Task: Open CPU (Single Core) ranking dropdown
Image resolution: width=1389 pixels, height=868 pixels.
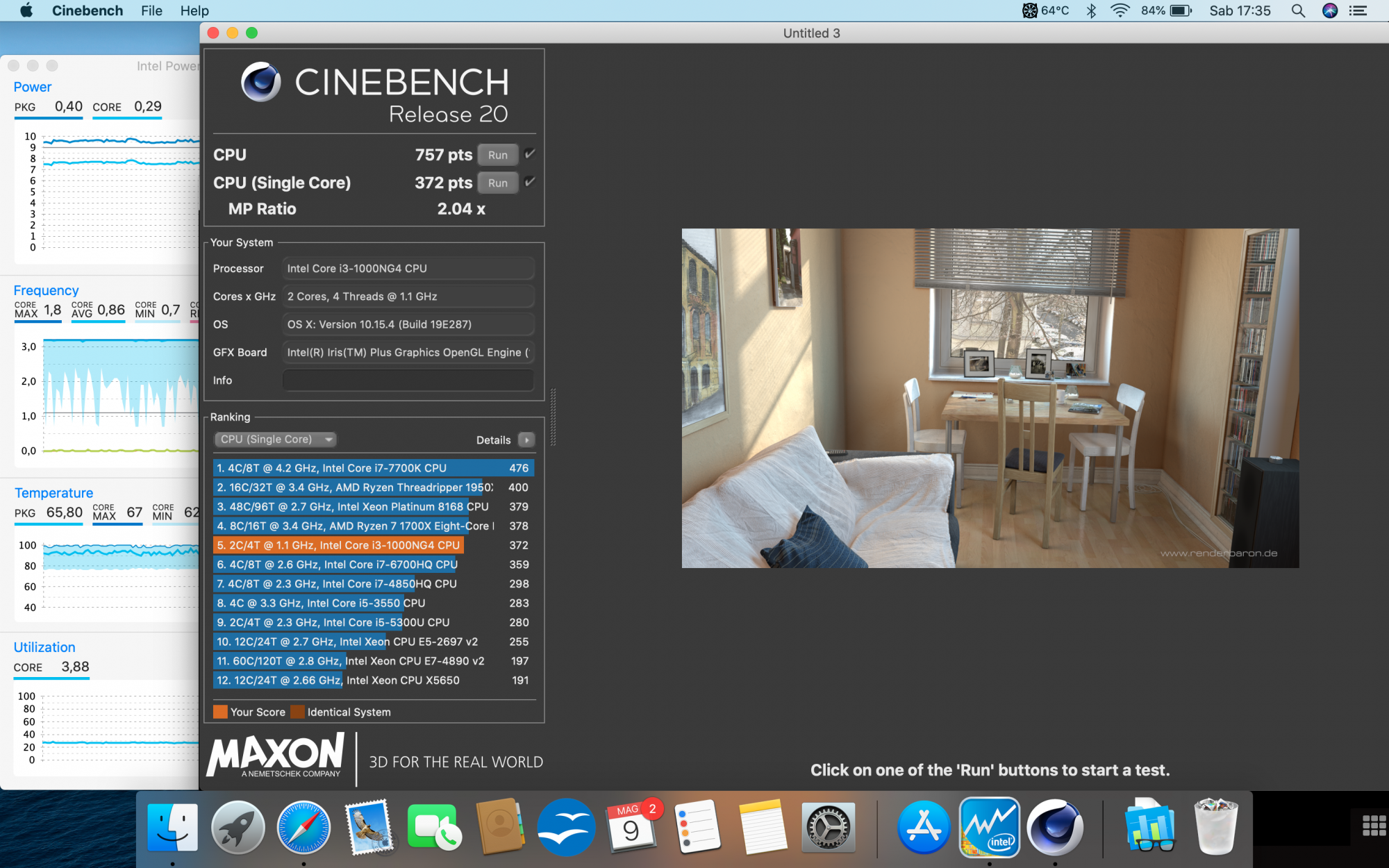Action: [275, 440]
